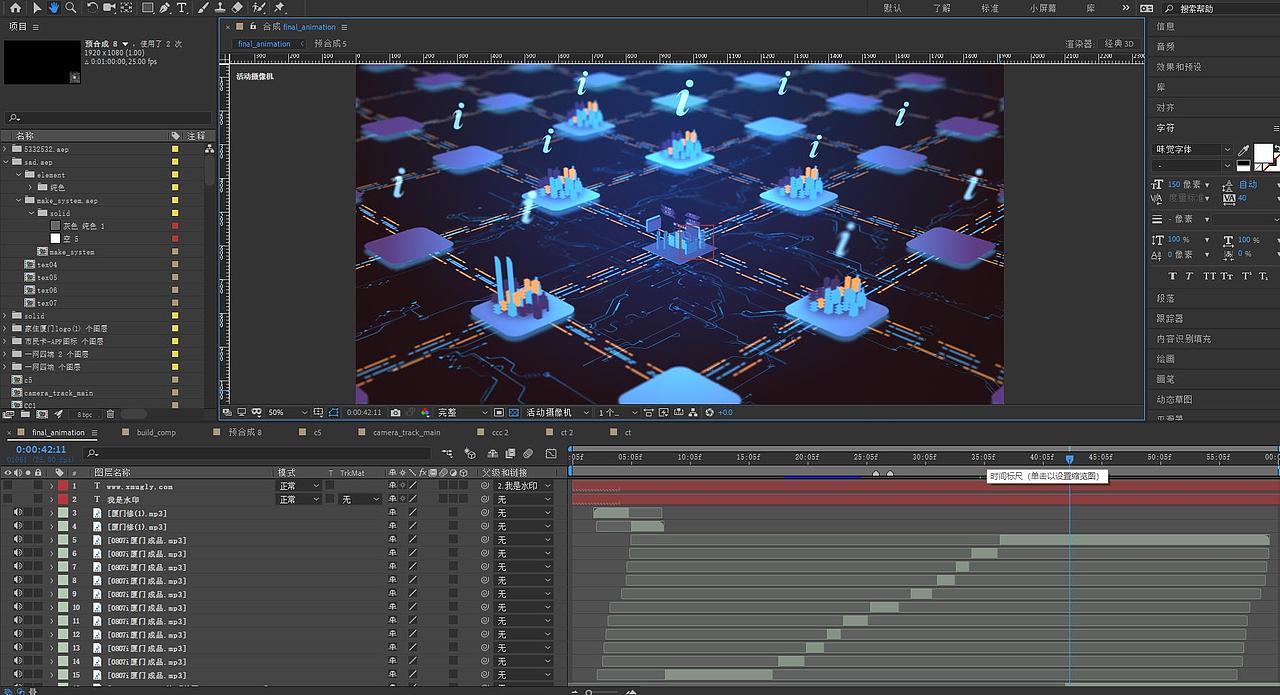The width and height of the screenshot is (1280, 695).
Task: Open the timeline Graph Editor
Action: [550, 454]
